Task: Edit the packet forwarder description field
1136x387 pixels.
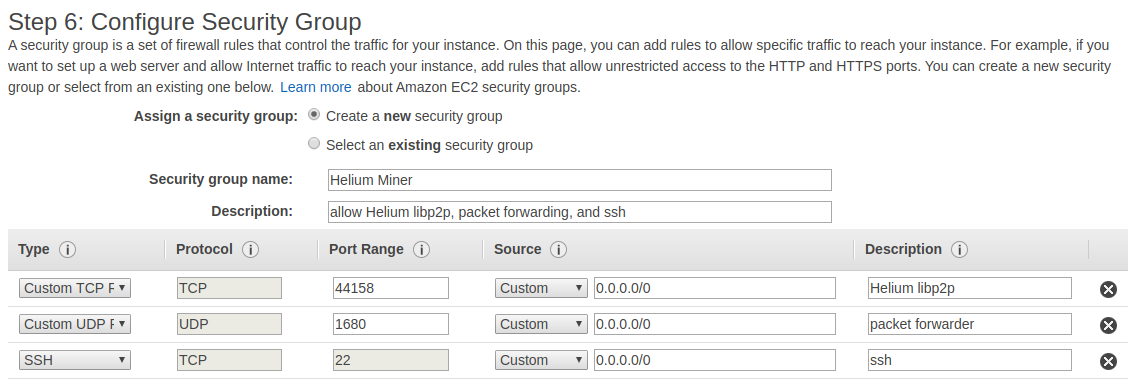Action: pos(969,324)
